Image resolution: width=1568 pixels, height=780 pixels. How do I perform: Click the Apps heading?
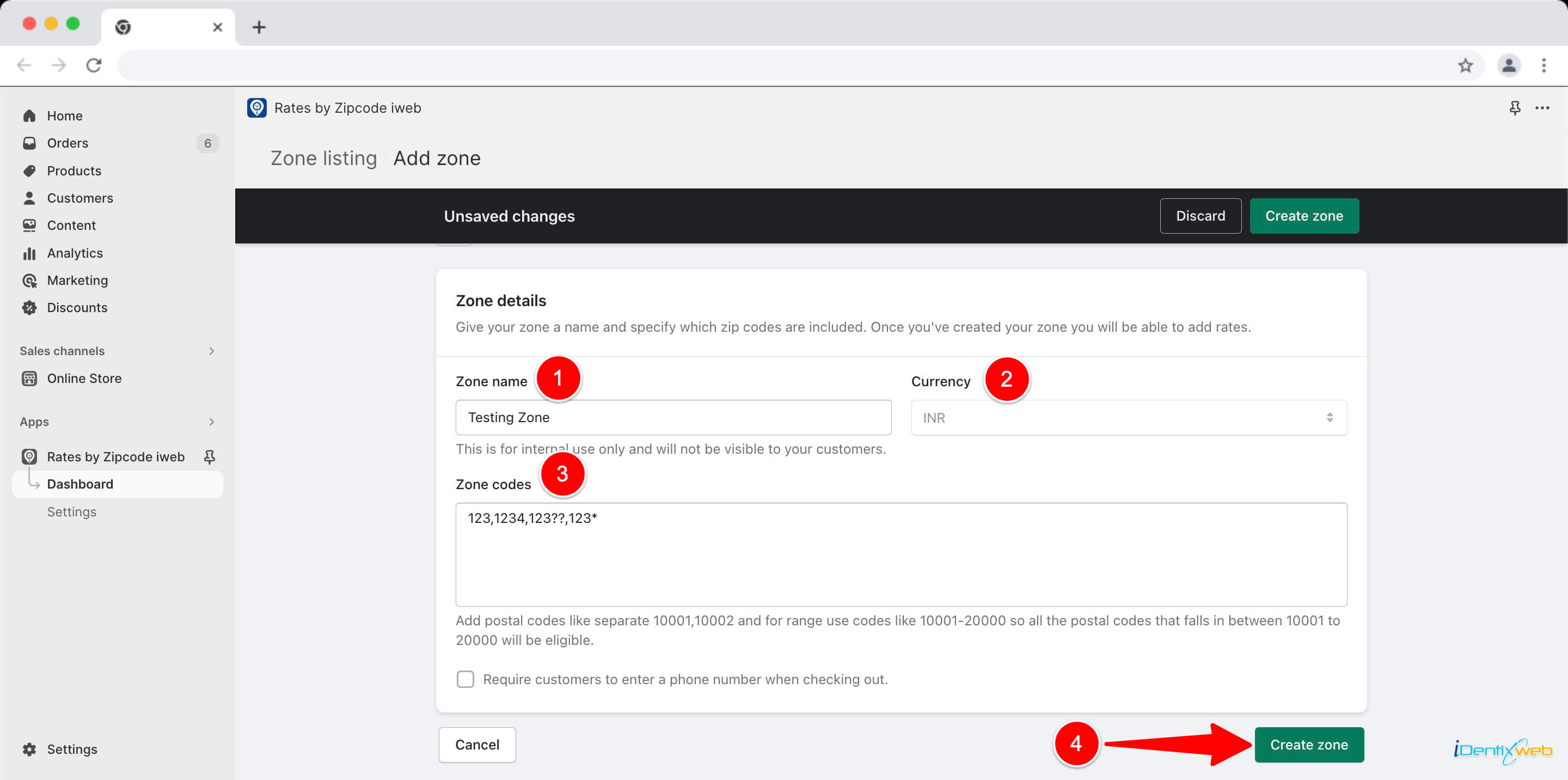(34, 422)
